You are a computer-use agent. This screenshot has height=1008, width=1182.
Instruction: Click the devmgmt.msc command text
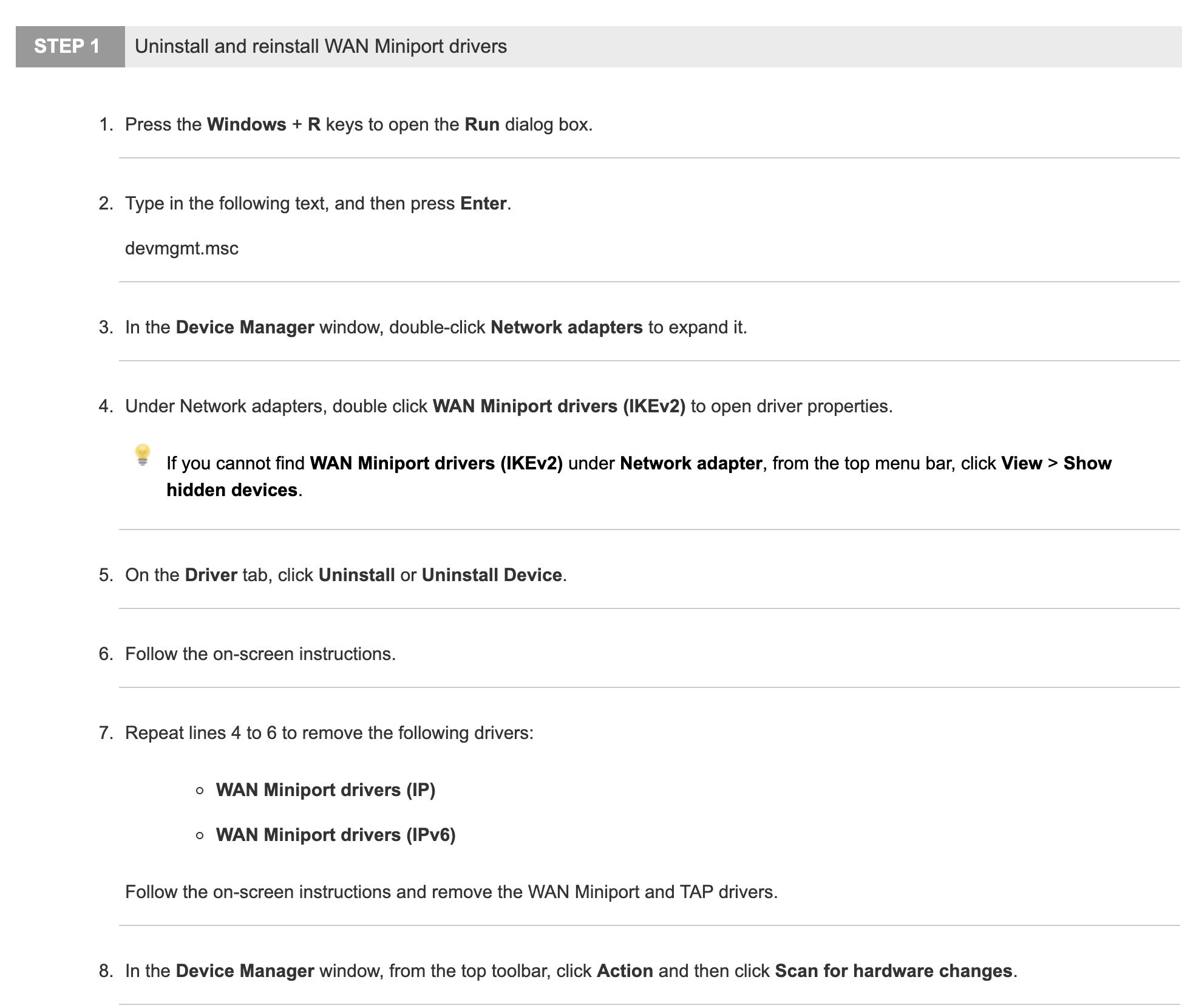click(182, 248)
